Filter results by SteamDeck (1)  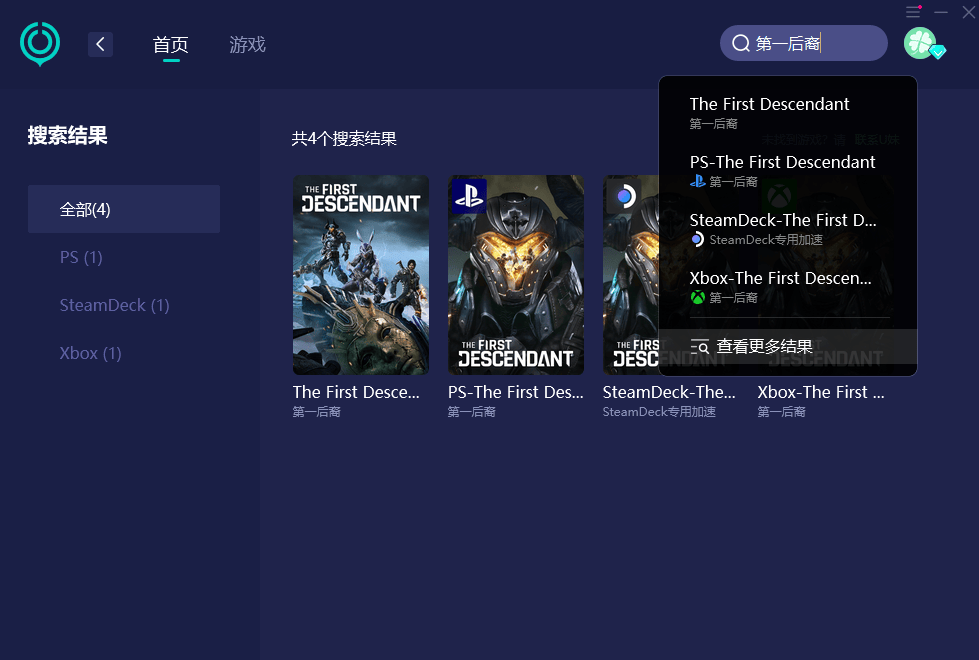114,305
